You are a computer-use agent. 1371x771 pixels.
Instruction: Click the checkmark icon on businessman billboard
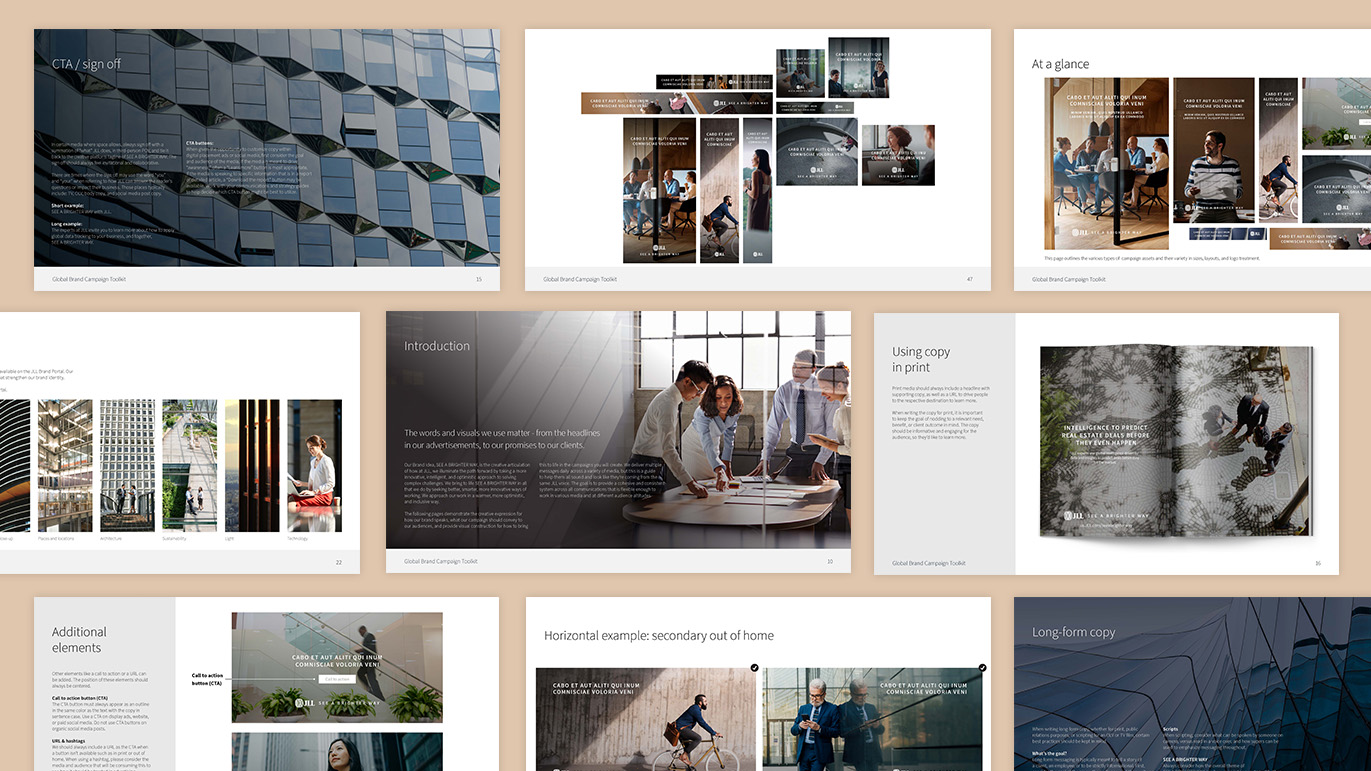(982, 668)
